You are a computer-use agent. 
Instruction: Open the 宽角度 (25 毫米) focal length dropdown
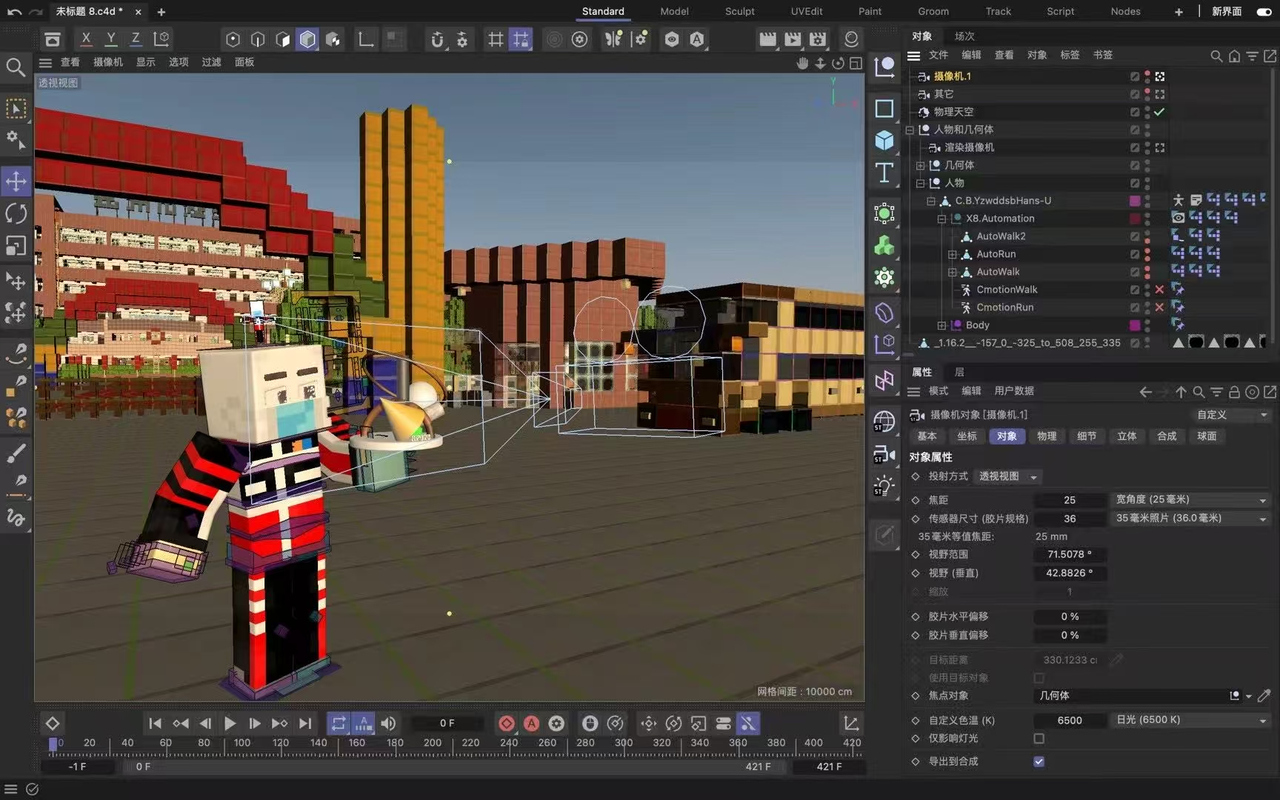coord(1191,500)
